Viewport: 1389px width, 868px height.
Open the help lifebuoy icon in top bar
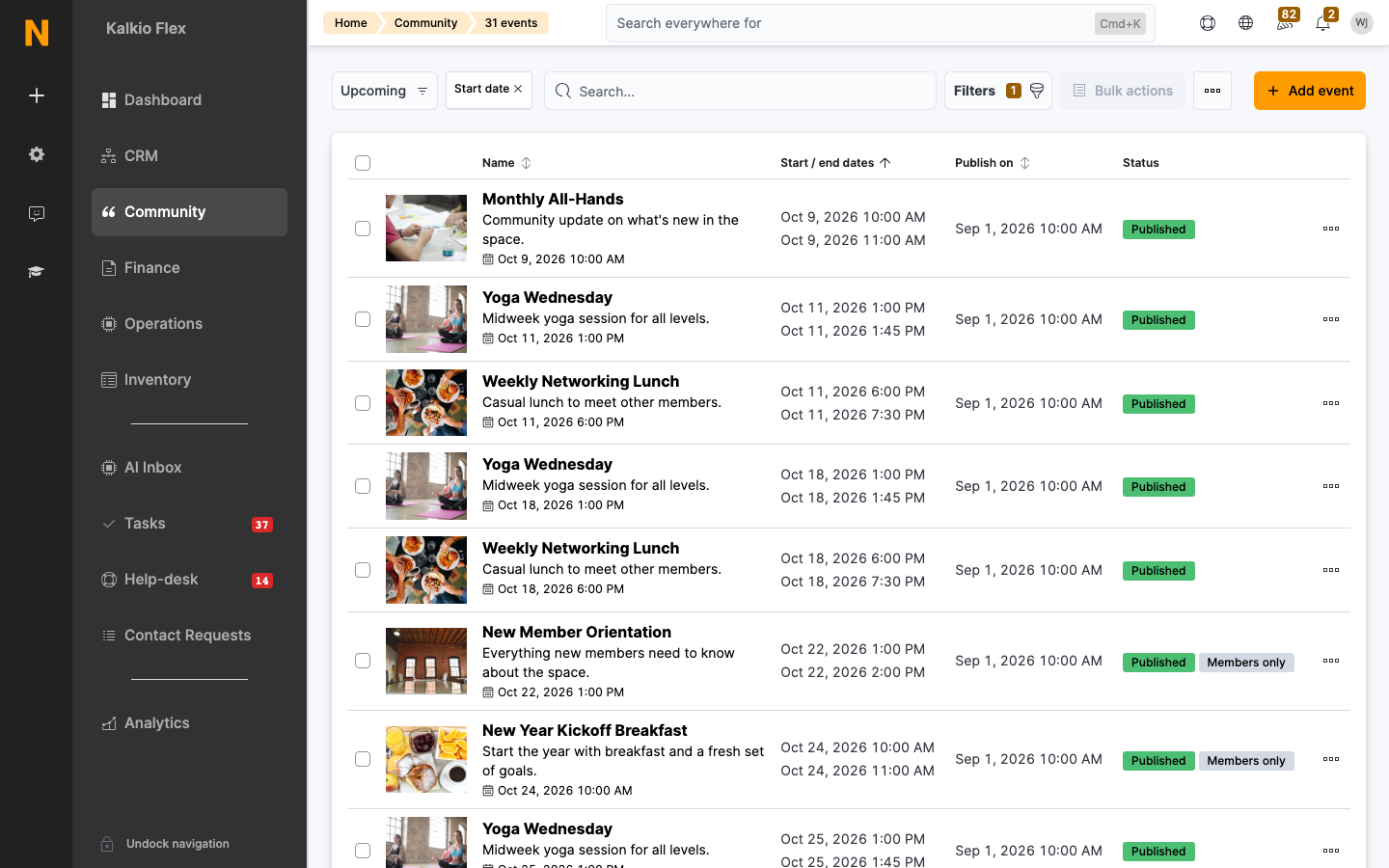1208,23
